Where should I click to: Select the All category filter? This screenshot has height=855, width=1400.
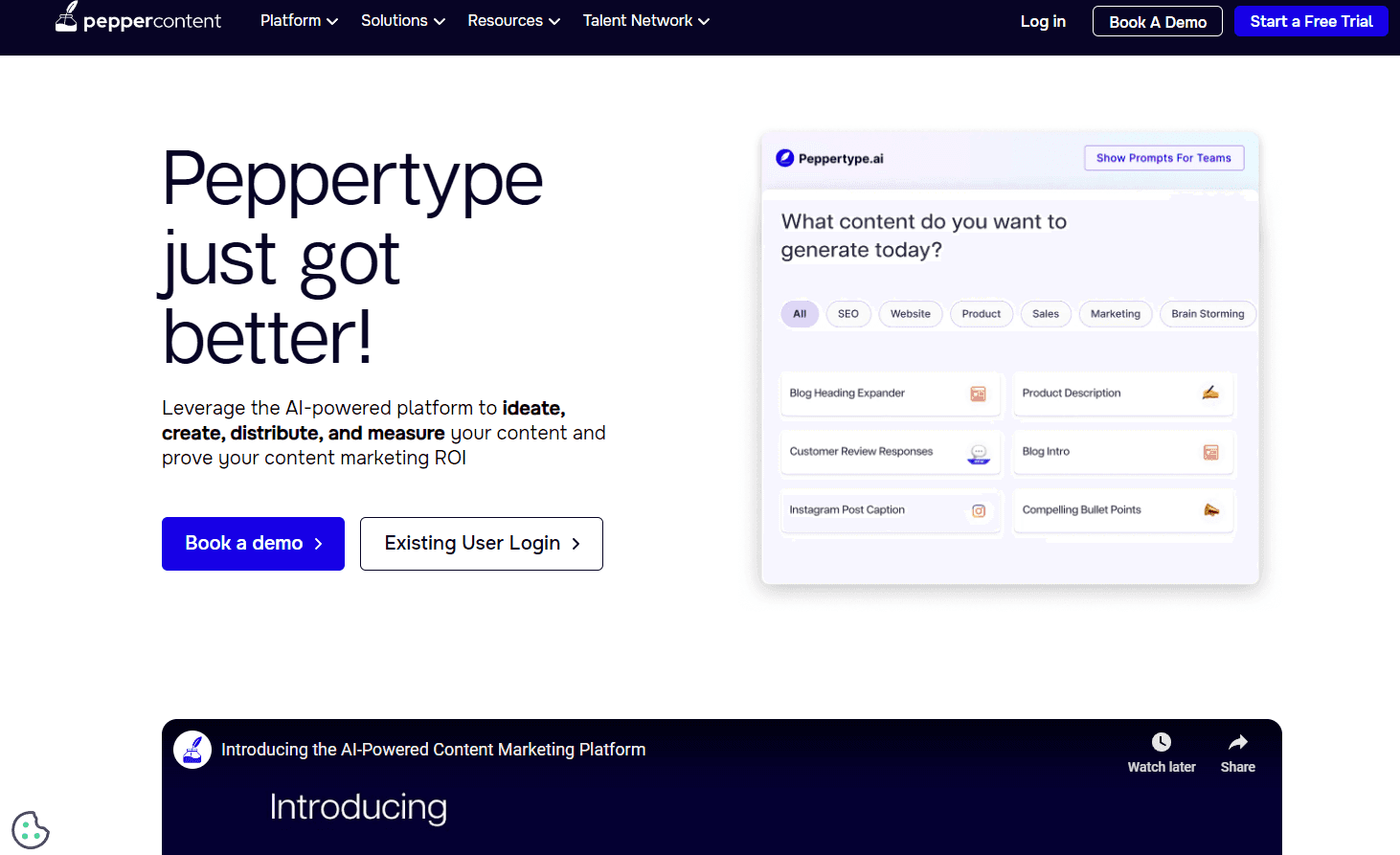point(800,314)
